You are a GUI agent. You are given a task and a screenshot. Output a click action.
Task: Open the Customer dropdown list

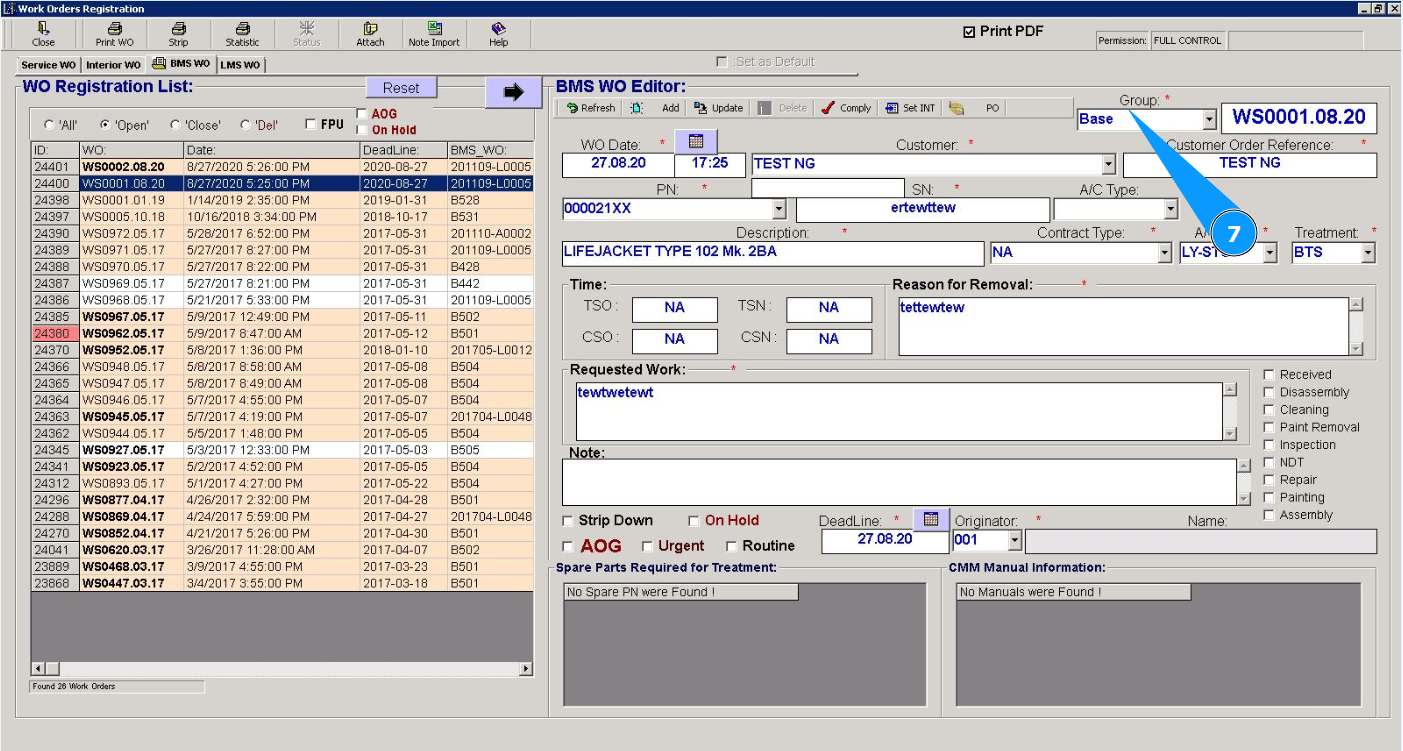1108,164
